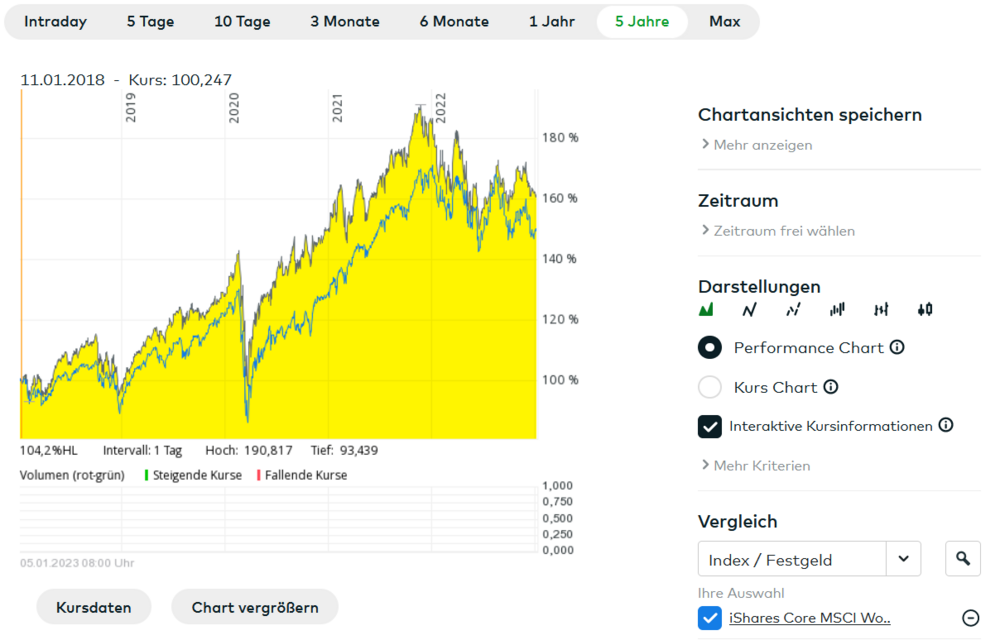Open Zeitraum frei wählen link
The height and width of the screenshot is (640, 1000).
778,231
